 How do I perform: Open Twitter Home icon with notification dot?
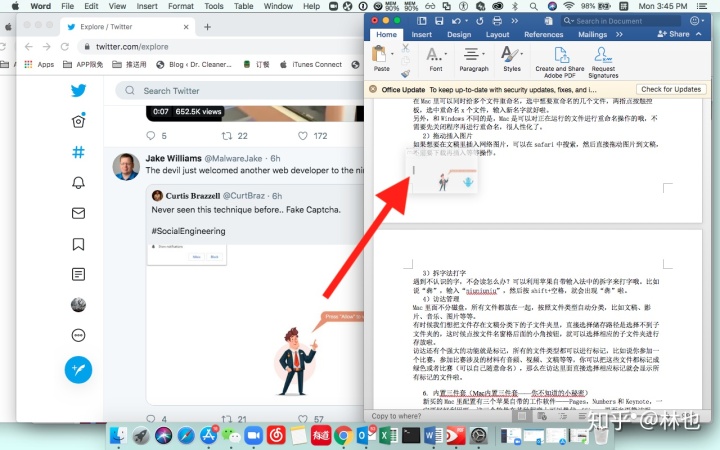[x=79, y=121]
